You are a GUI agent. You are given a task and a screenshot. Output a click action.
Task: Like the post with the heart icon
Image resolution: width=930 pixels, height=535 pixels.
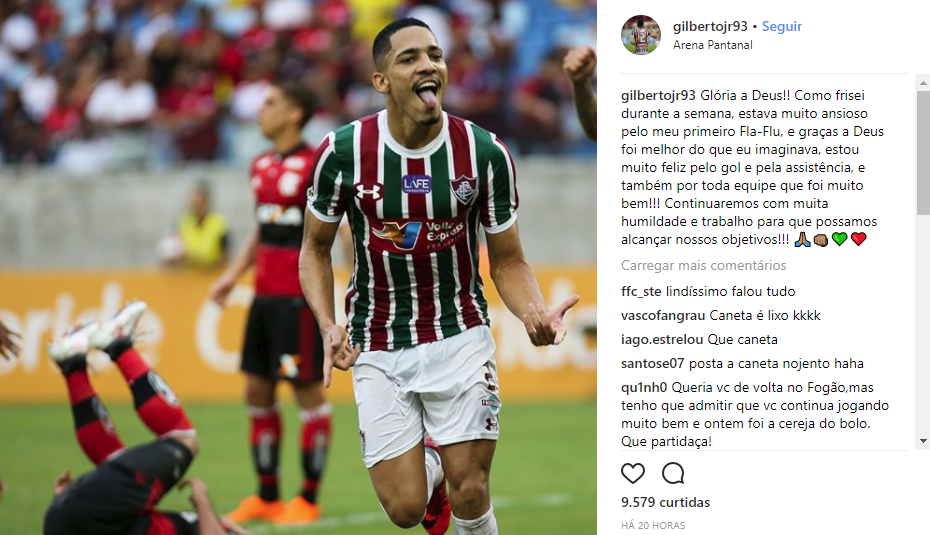coord(632,473)
